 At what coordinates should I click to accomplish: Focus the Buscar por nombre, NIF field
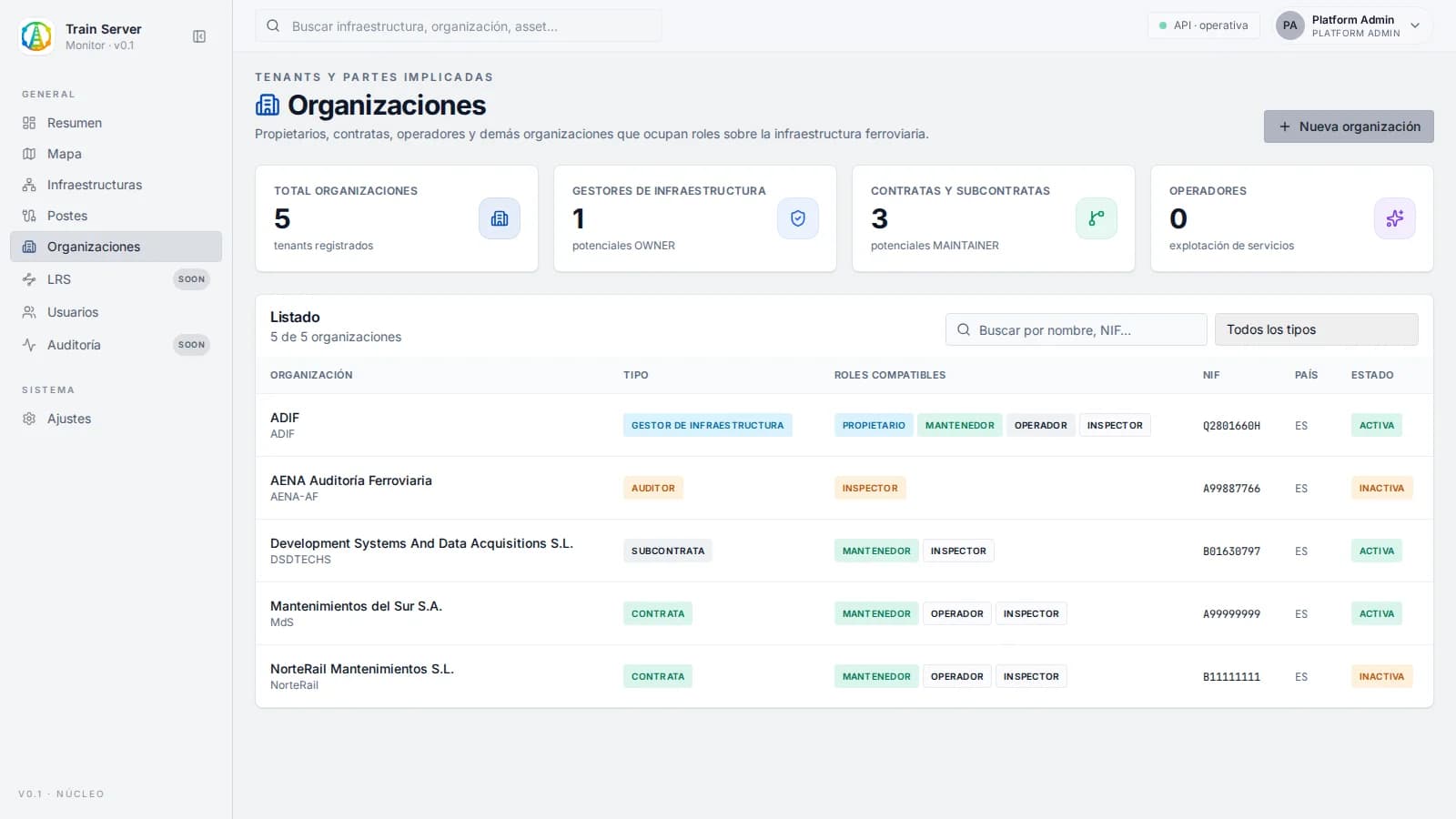tap(1077, 329)
